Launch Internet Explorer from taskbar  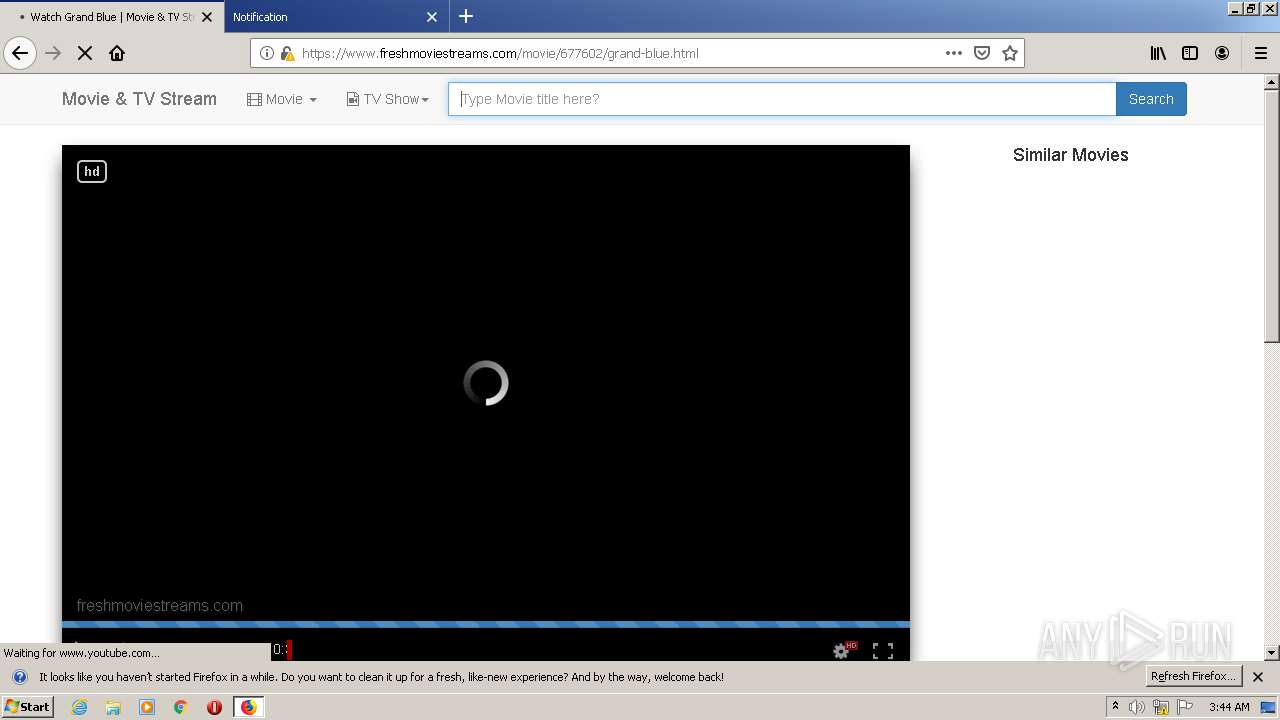pos(80,707)
